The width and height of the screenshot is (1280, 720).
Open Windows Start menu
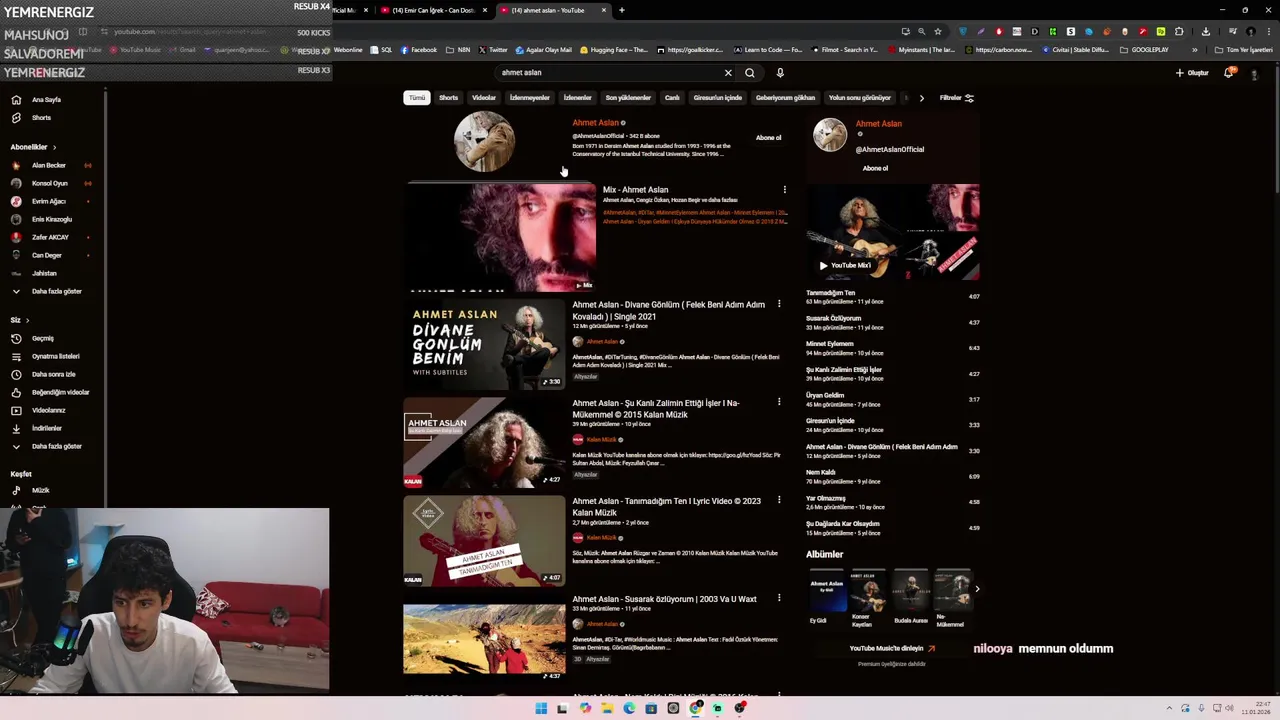tap(541, 708)
